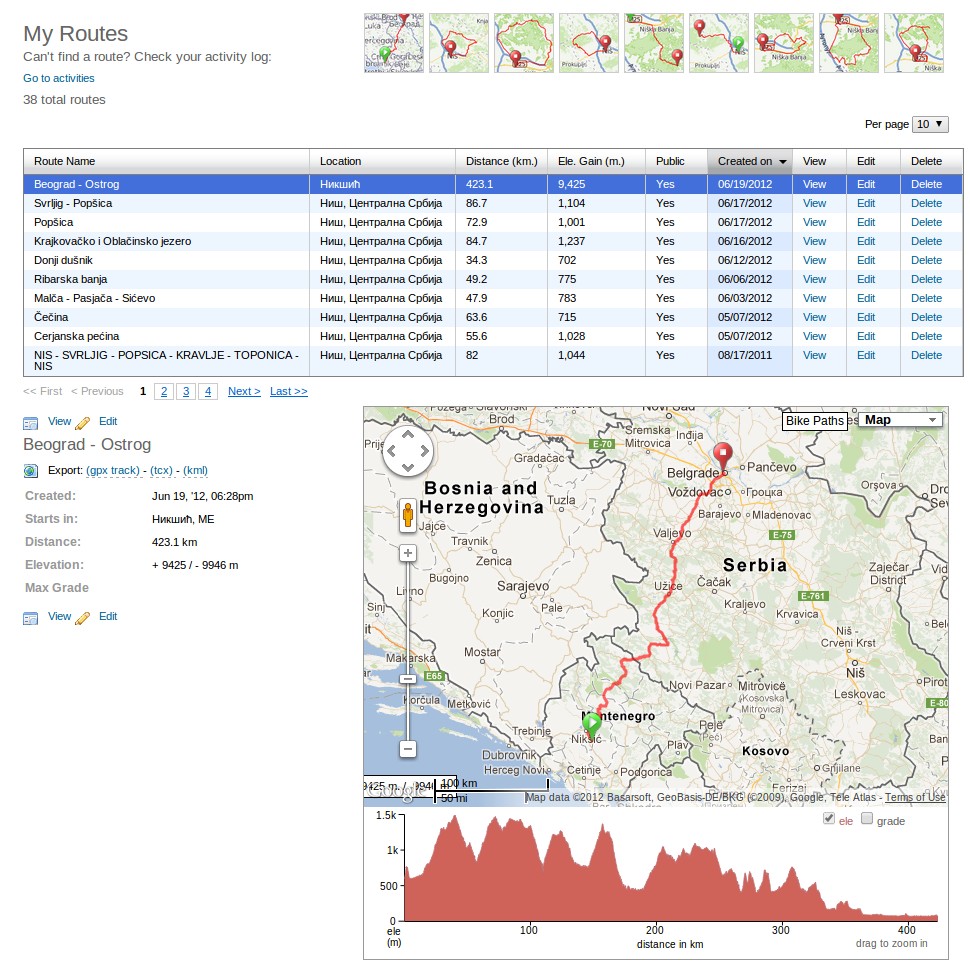970x966 pixels.
Task: Click the map zoom slider handle
Action: point(408,679)
